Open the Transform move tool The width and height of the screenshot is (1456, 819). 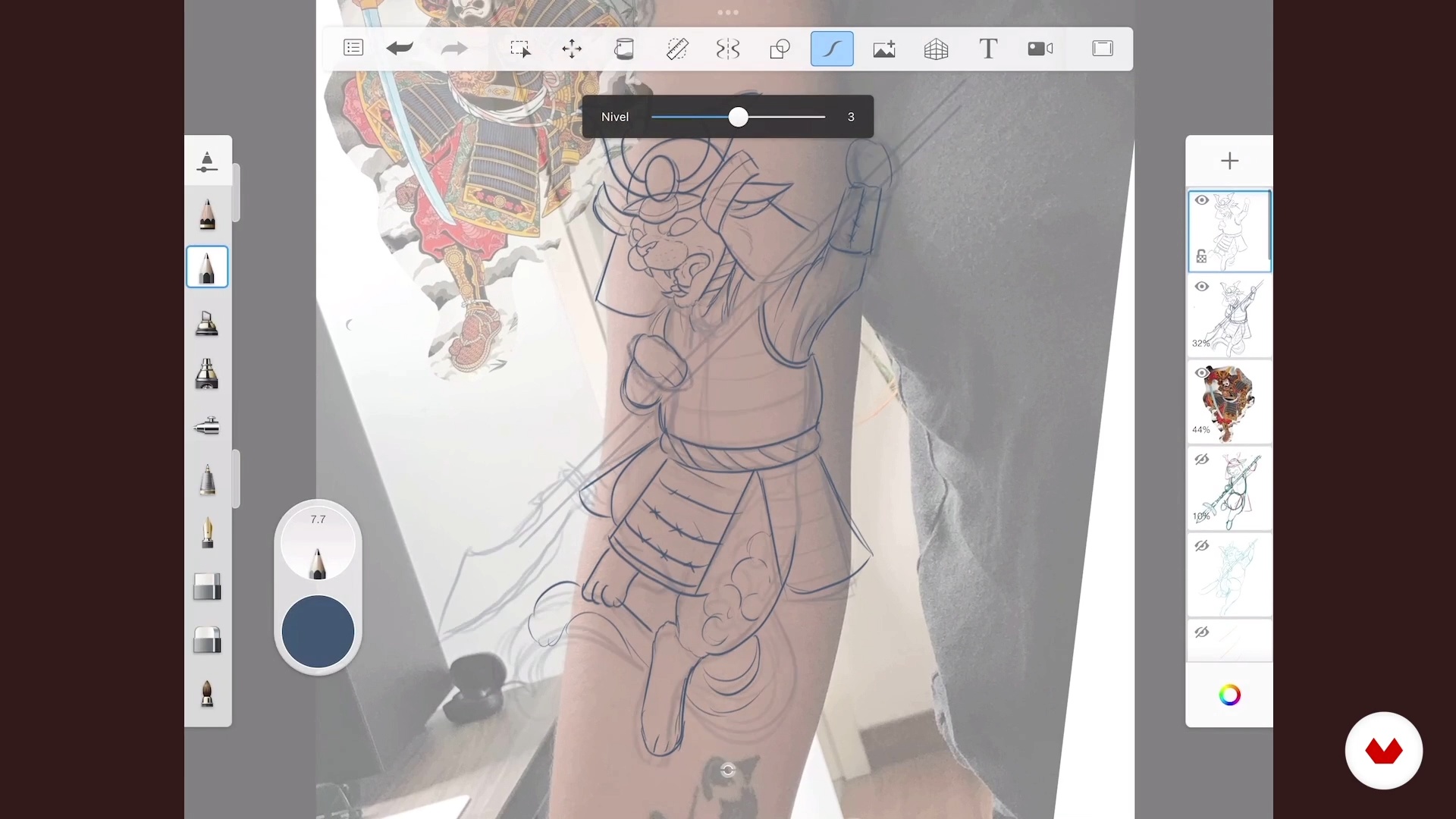point(572,49)
